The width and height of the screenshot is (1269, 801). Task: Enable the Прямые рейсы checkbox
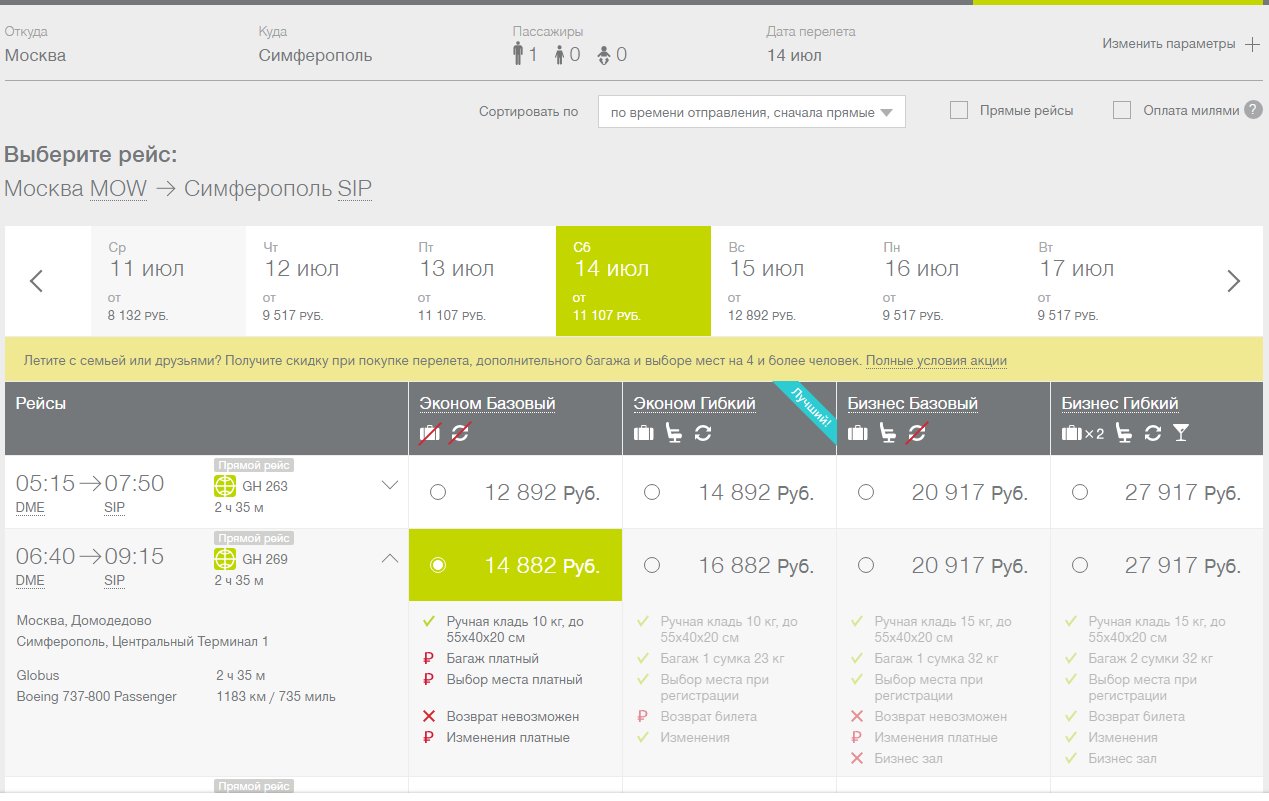[959, 111]
